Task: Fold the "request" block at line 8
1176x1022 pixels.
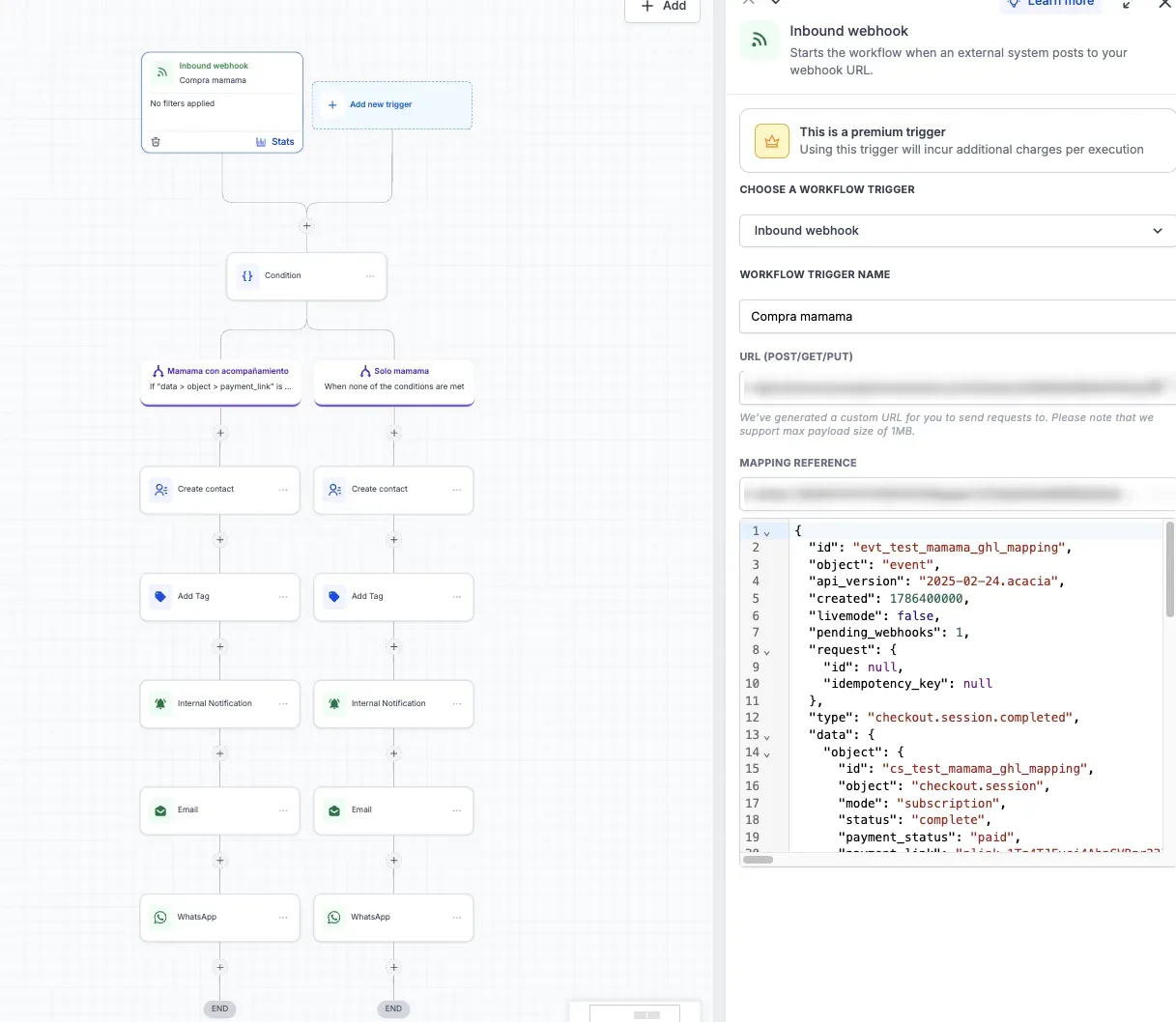Action: click(767, 652)
